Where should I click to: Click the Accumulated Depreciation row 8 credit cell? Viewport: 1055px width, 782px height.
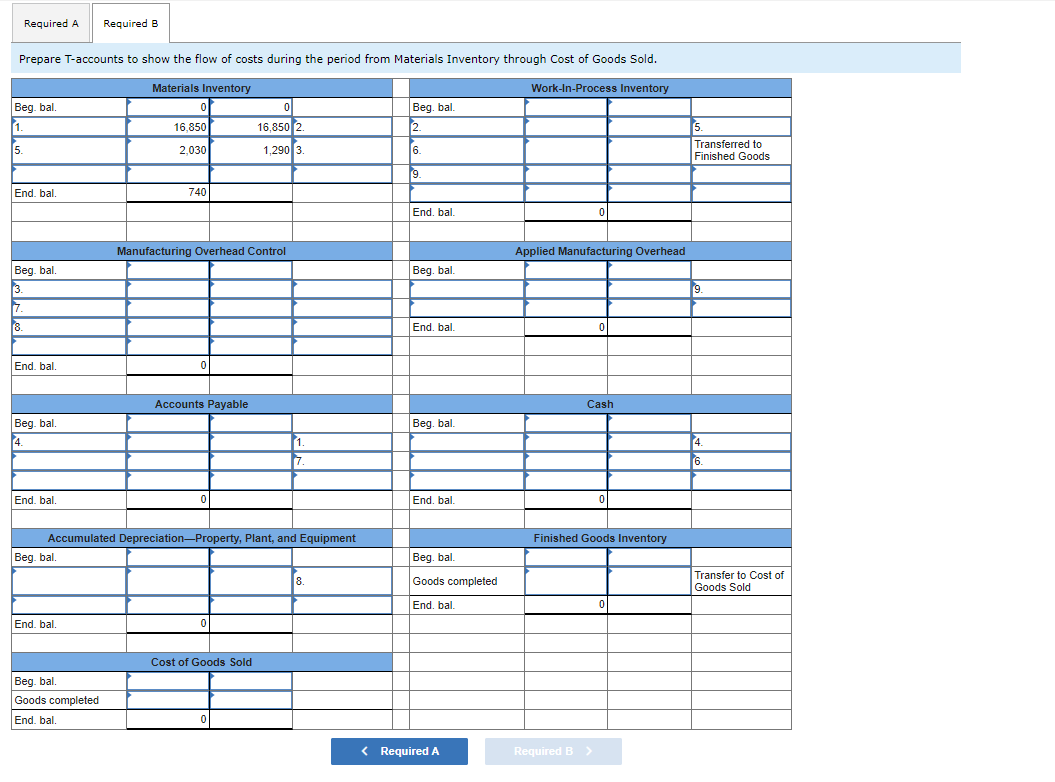click(x=248, y=580)
